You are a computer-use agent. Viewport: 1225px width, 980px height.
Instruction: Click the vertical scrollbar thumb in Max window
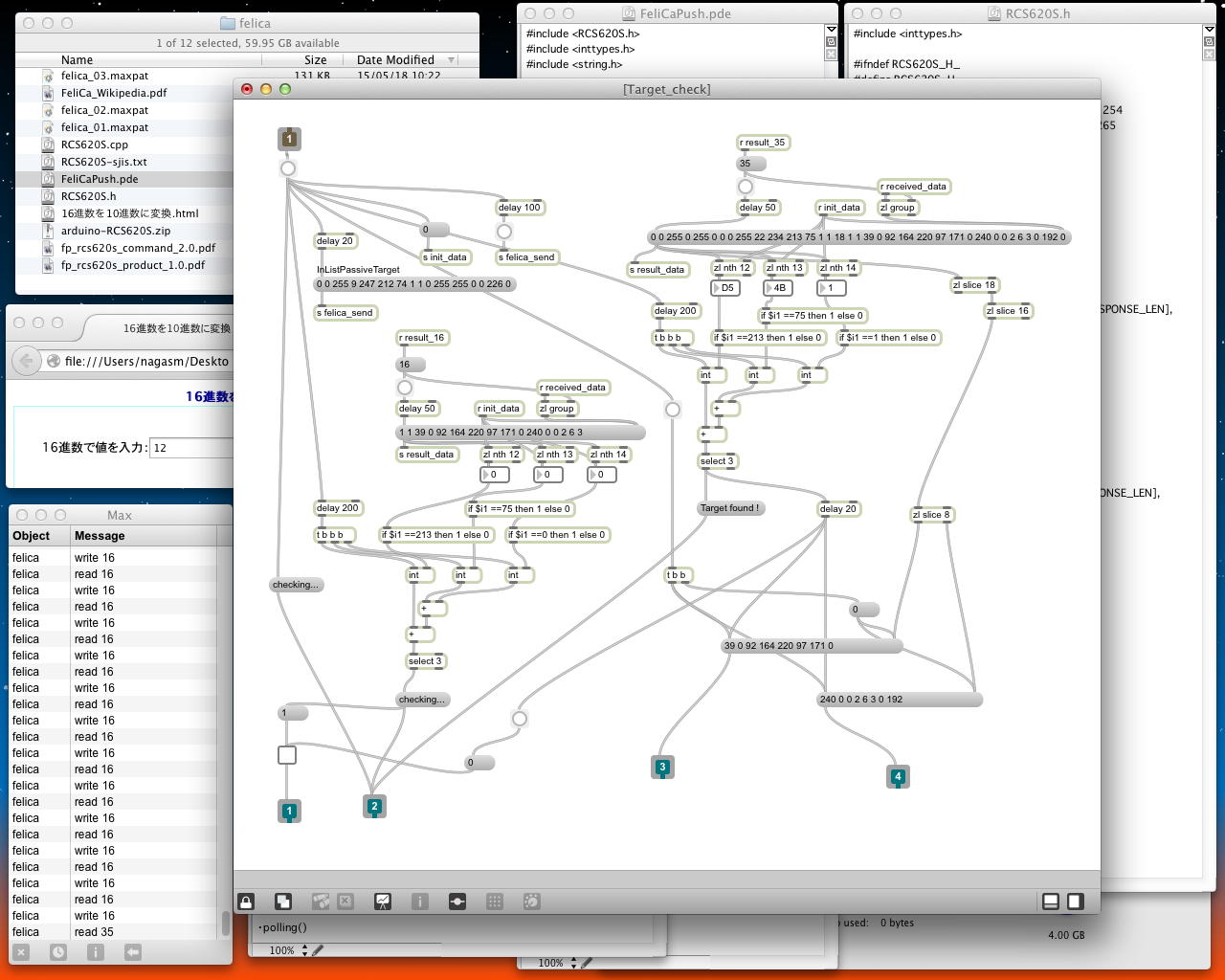[226, 922]
